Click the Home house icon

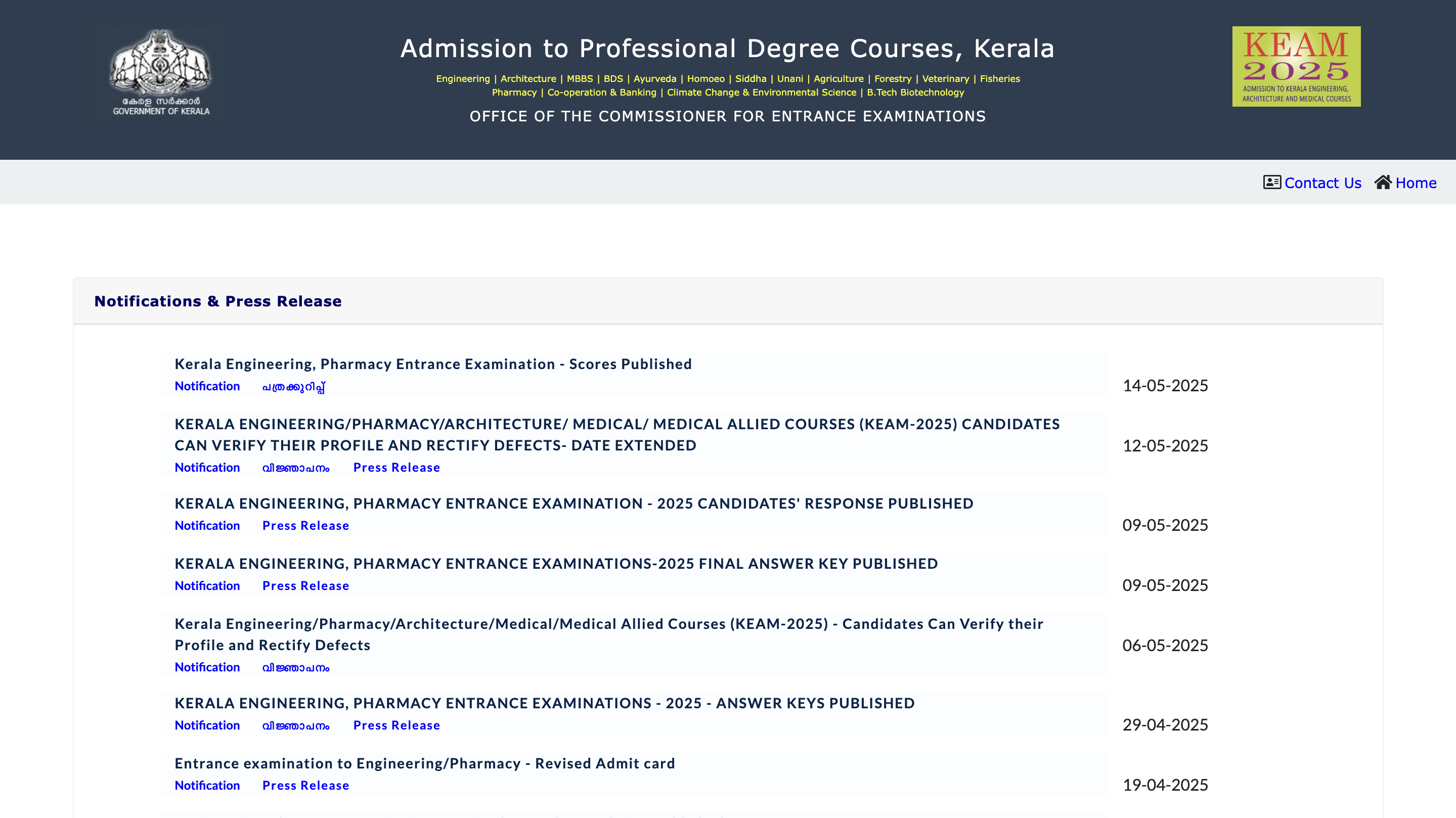click(x=1383, y=182)
